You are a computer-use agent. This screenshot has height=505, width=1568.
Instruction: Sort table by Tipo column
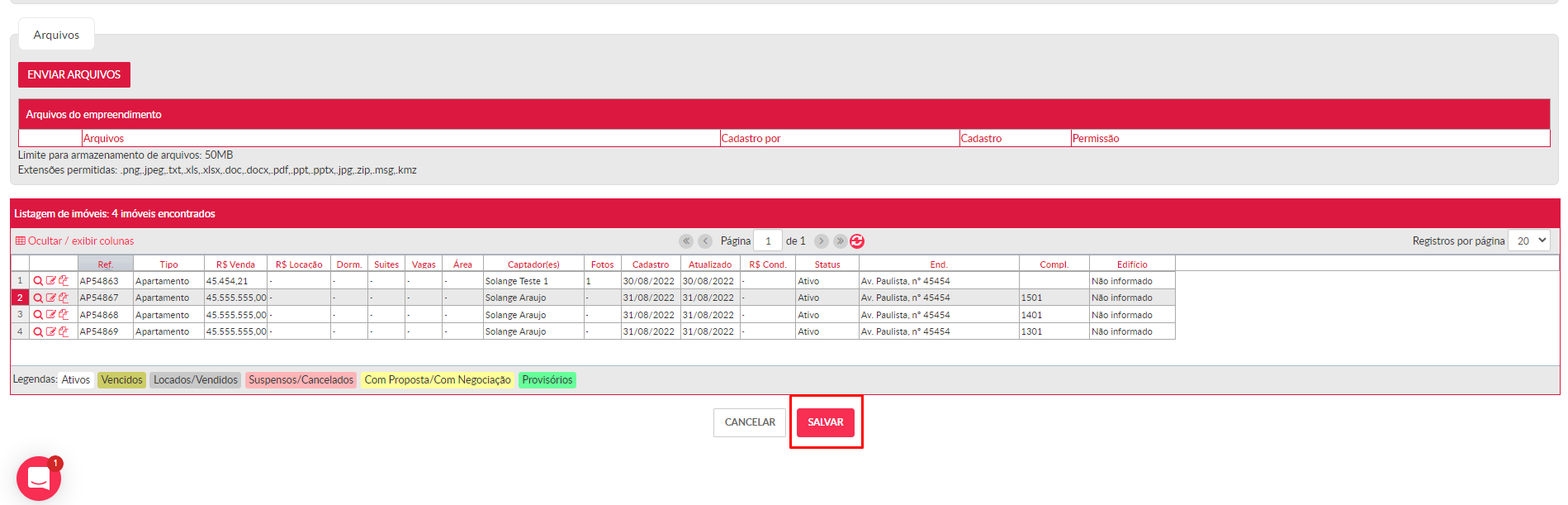tap(168, 264)
